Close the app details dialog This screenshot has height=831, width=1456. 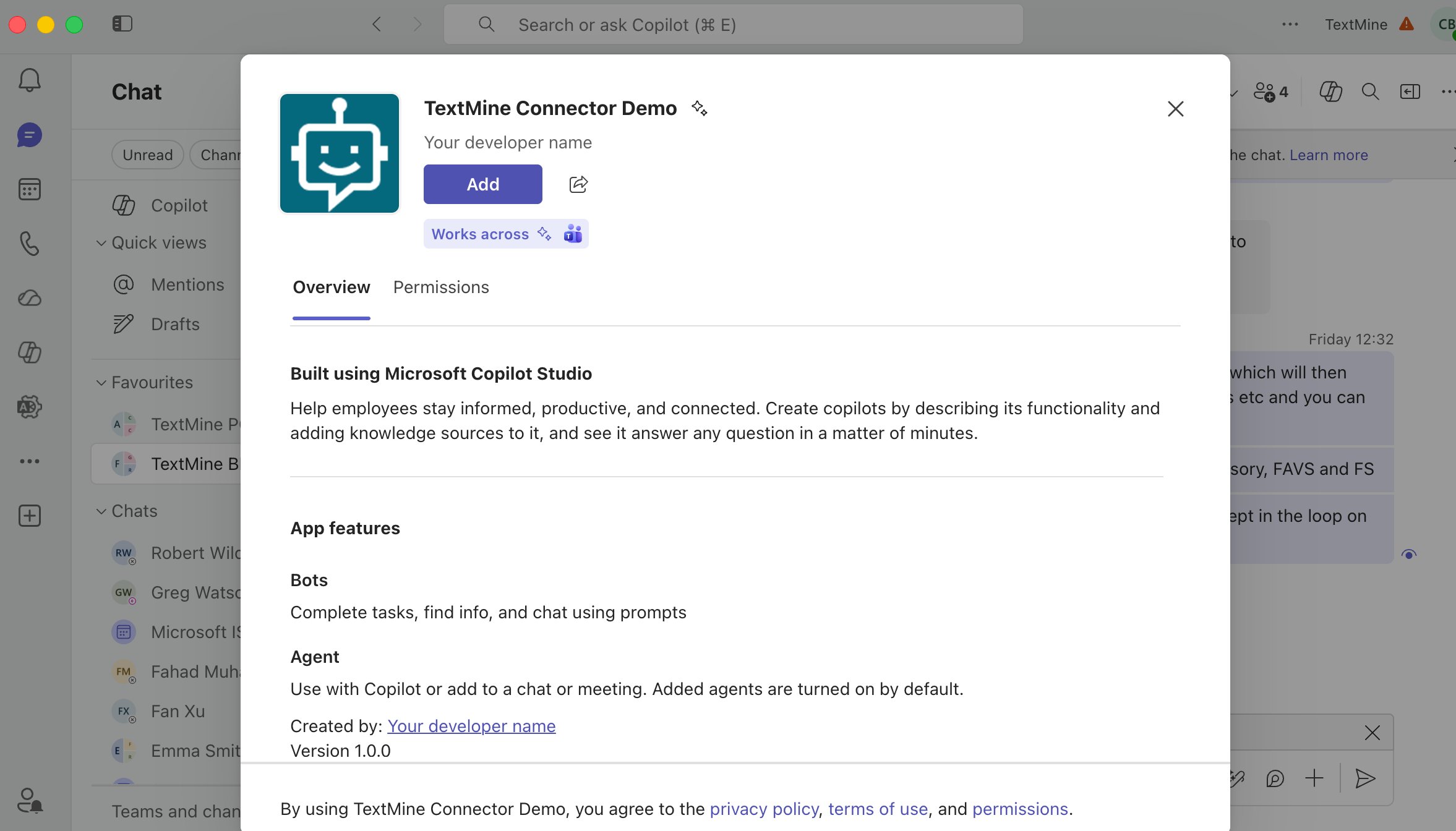click(1176, 109)
